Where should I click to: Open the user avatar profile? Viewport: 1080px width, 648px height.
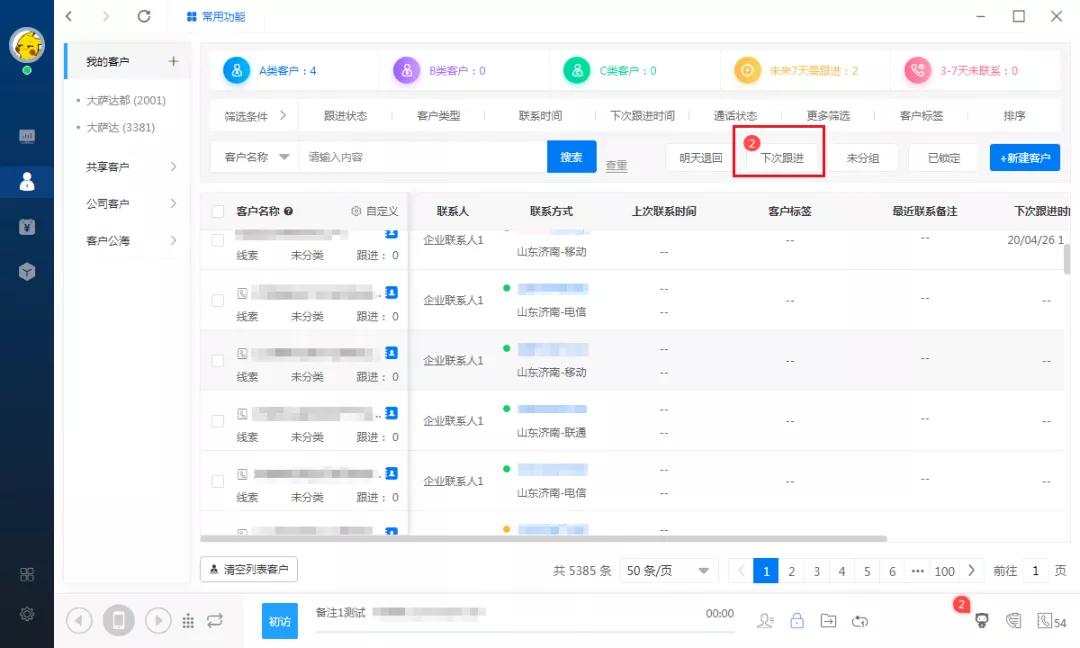click(27, 45)
